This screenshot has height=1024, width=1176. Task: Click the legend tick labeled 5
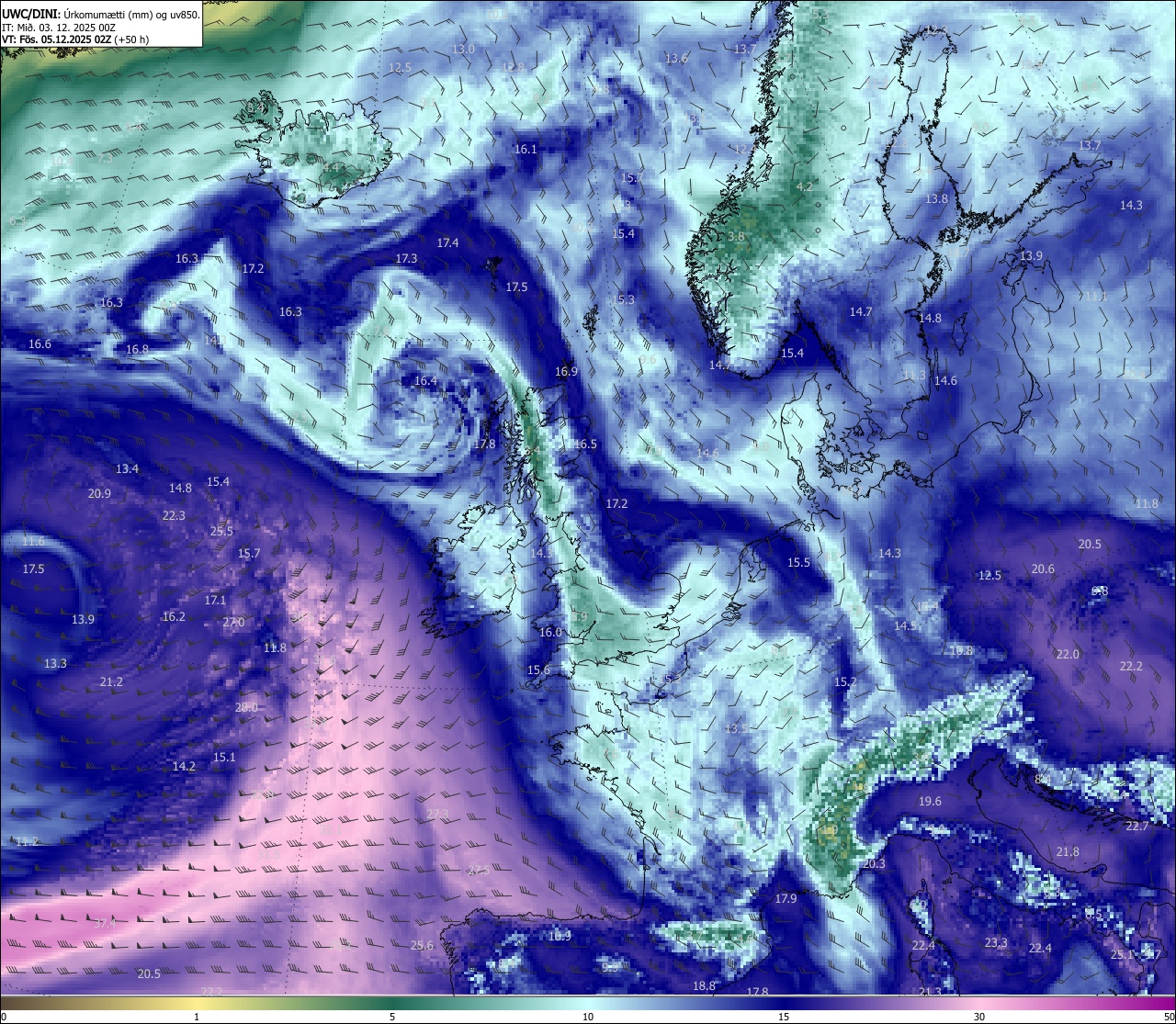(x=392, y=1017)
